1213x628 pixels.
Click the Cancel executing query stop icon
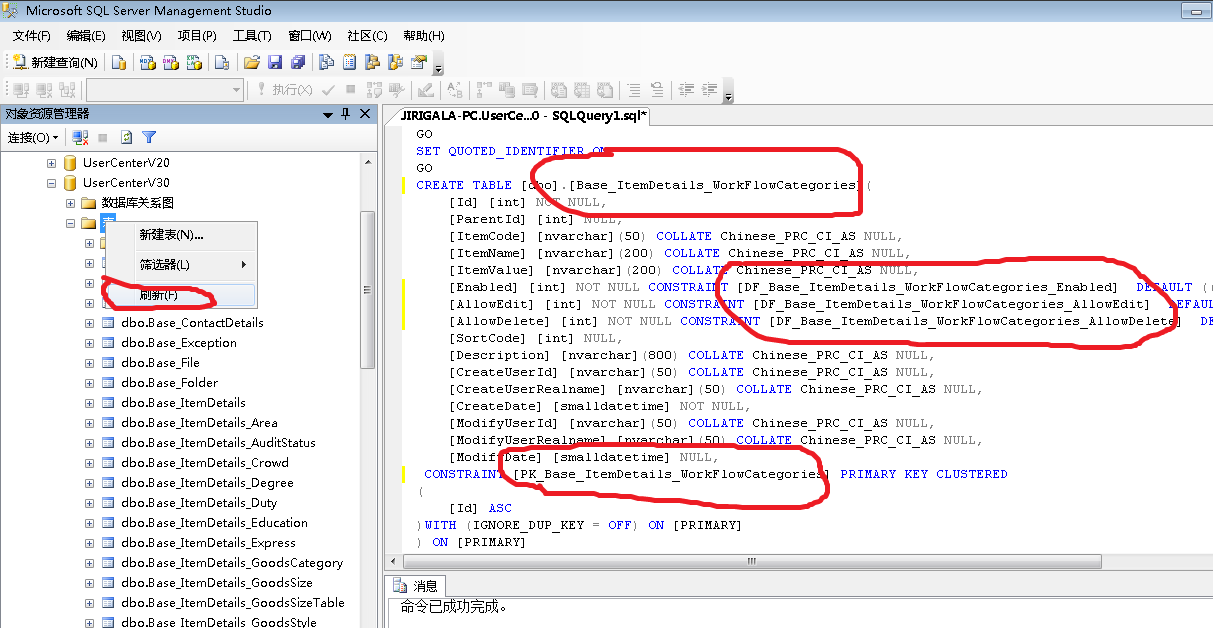[x=351, y=89]
